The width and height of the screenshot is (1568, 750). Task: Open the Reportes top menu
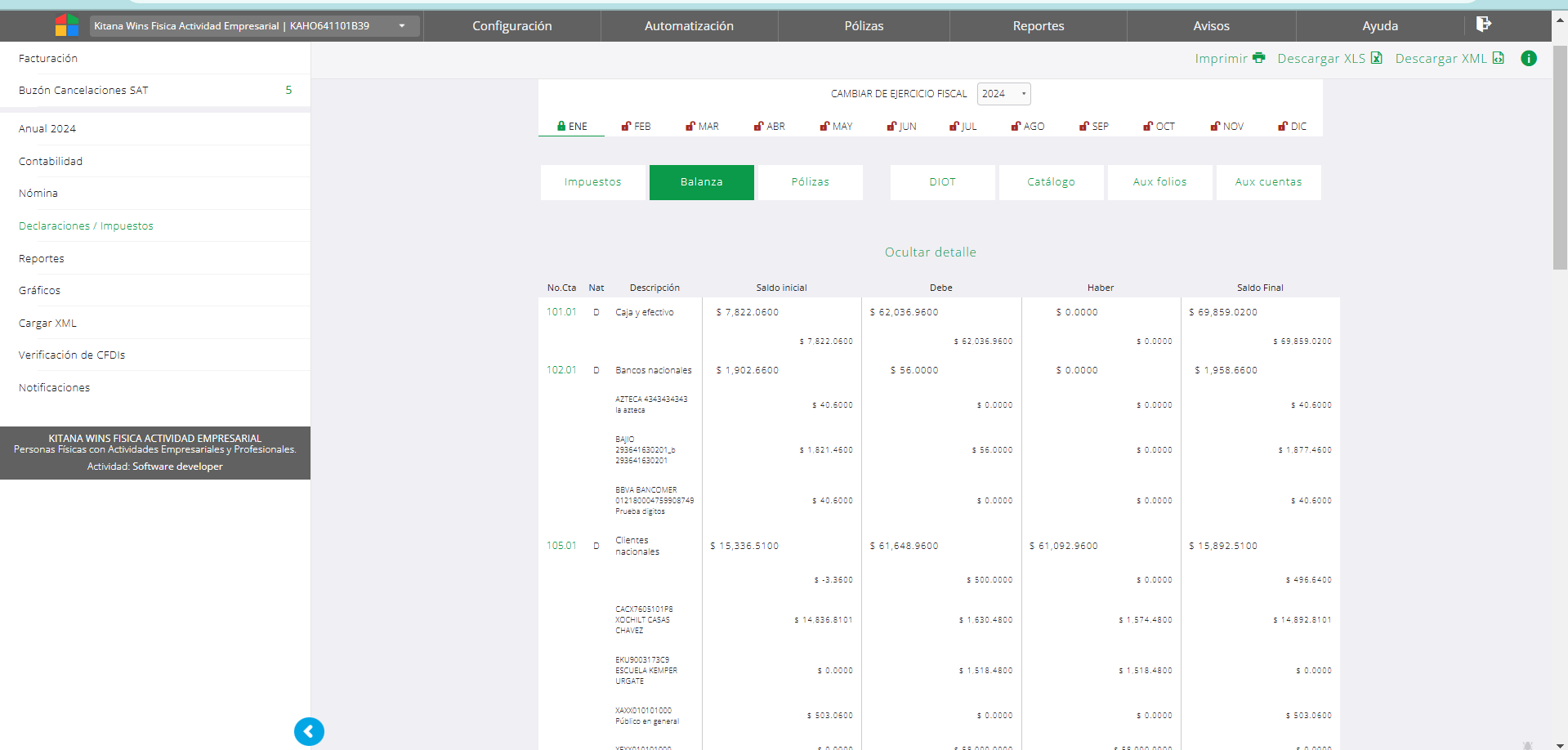tap(1038, 26)
